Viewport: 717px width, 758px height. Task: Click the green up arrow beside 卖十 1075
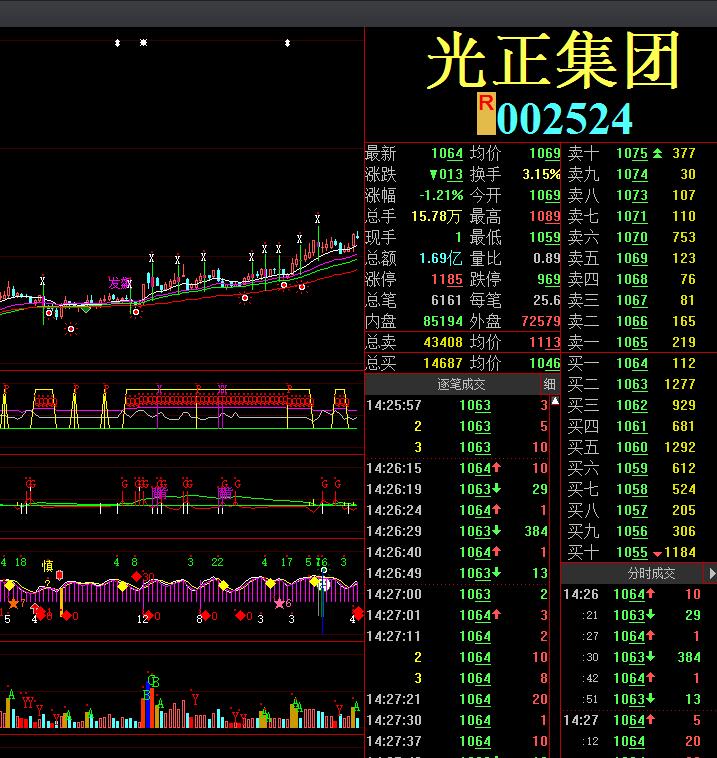pos(657,153)
